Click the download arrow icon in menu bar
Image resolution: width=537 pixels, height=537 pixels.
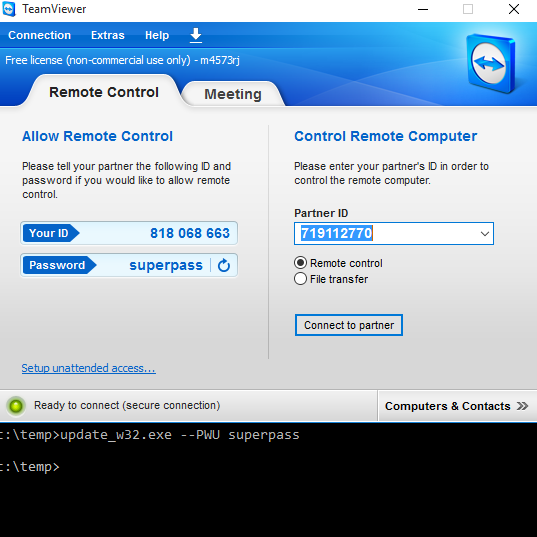pyautogui.click(x=196, y=35)
